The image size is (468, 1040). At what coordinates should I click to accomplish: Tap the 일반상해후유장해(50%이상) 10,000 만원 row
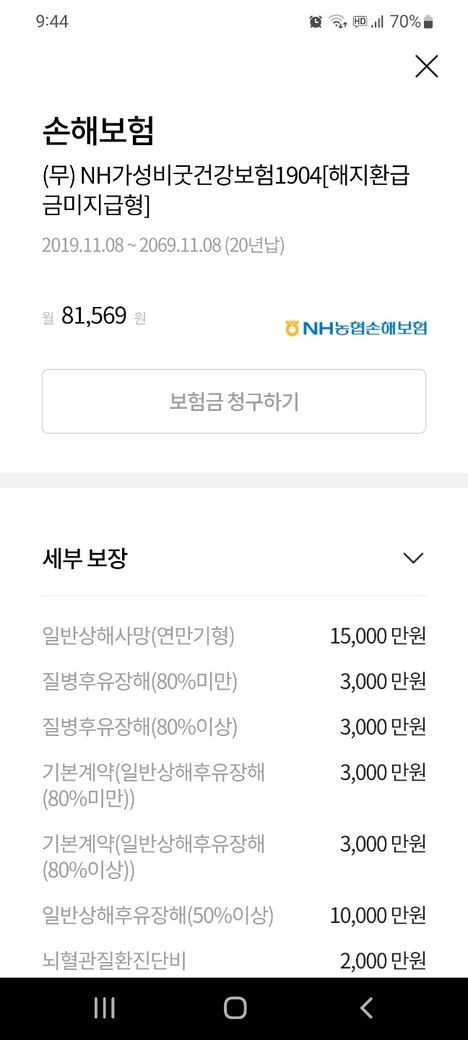[x=233, y=916]
